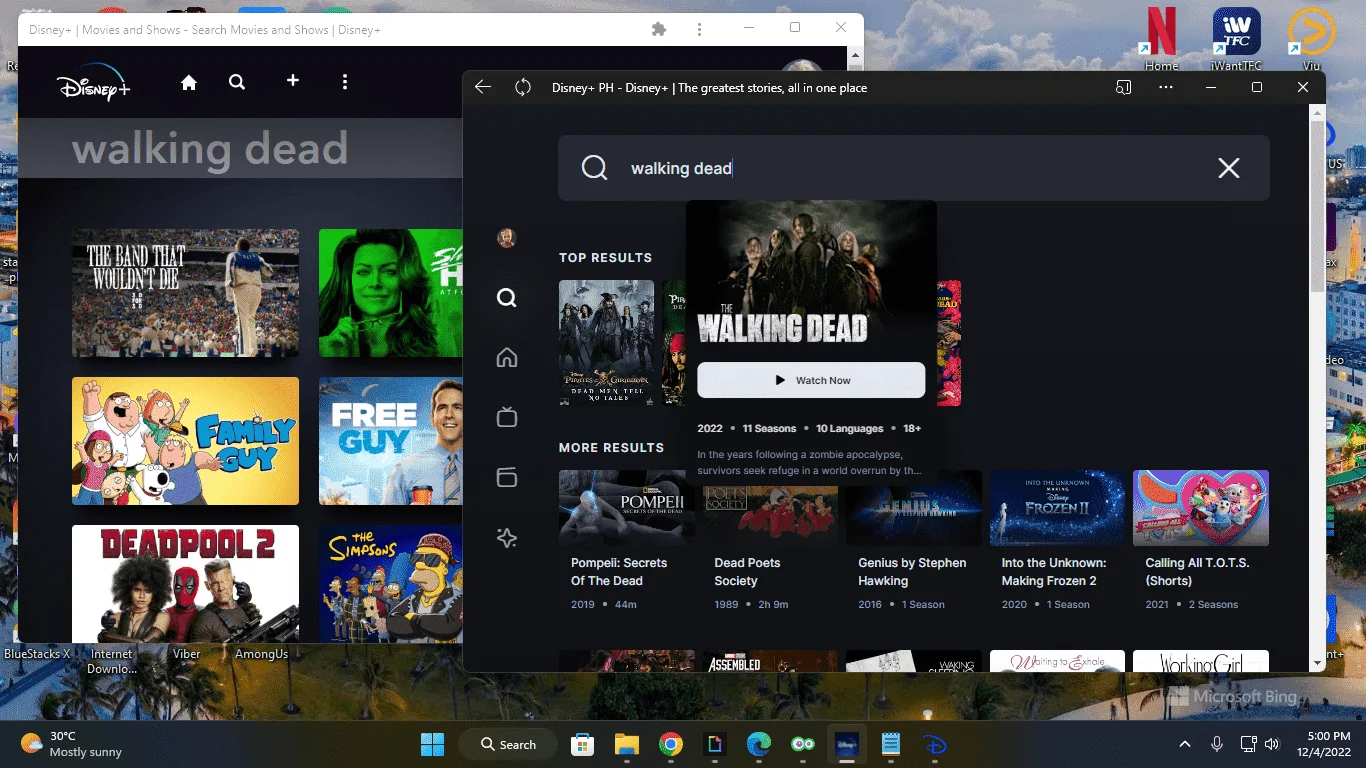Open the Free Guy tile
This screenshot has height=768, width=1366.
click(390, 441)
